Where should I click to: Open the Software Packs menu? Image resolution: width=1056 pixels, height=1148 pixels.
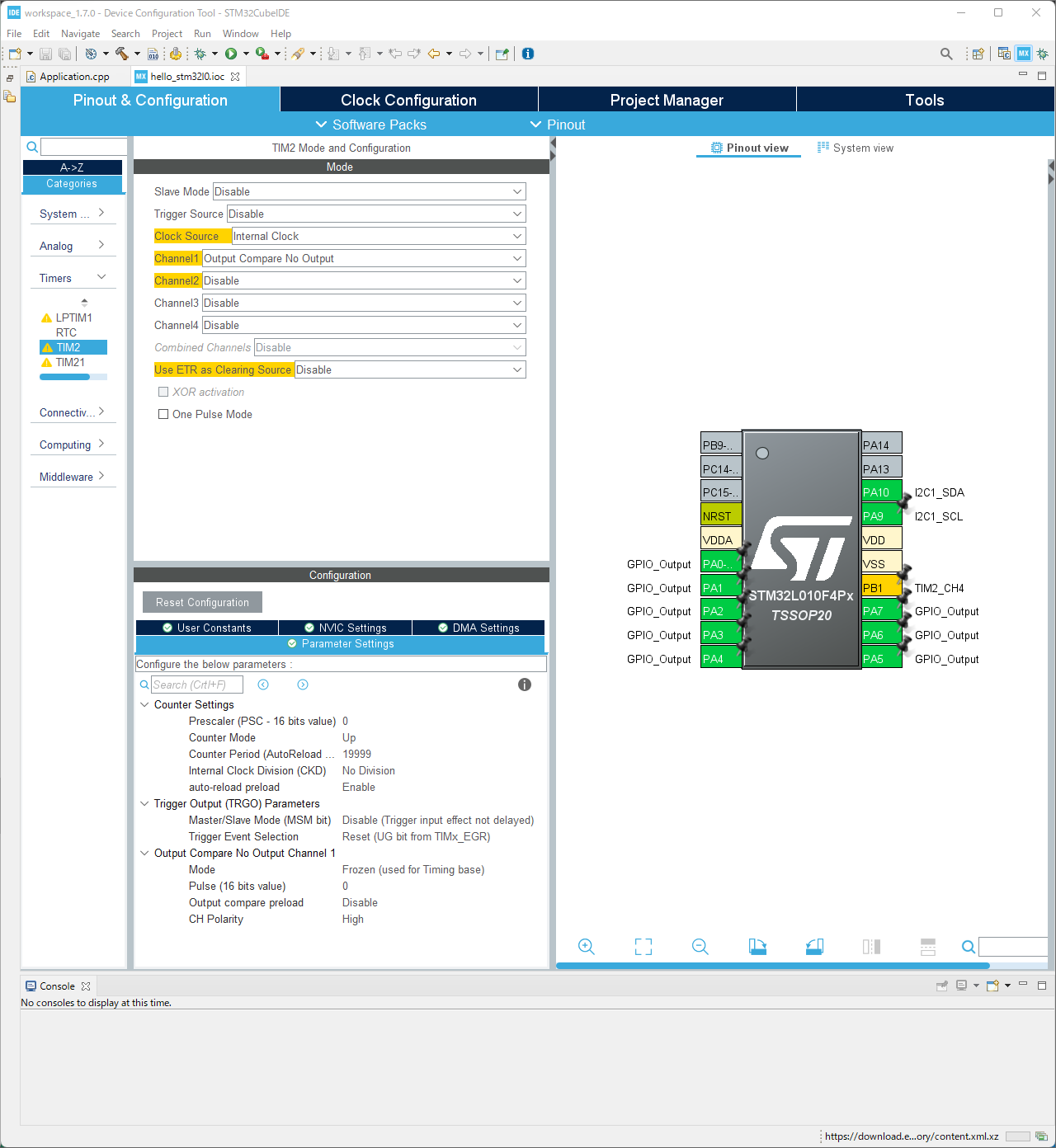(371, 125)
